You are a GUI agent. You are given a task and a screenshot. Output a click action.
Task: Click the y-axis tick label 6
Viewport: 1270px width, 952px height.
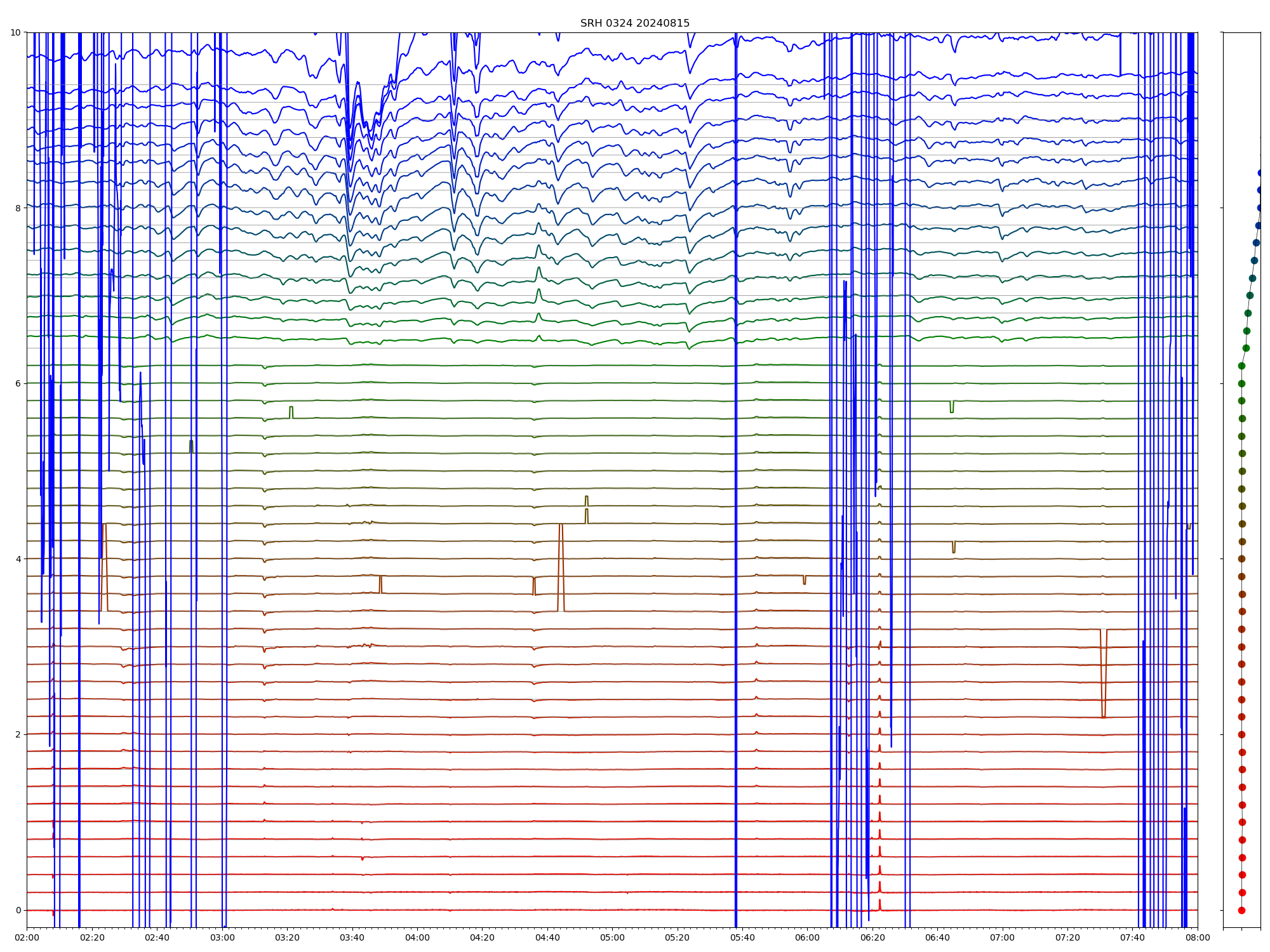tap(18, 383)
